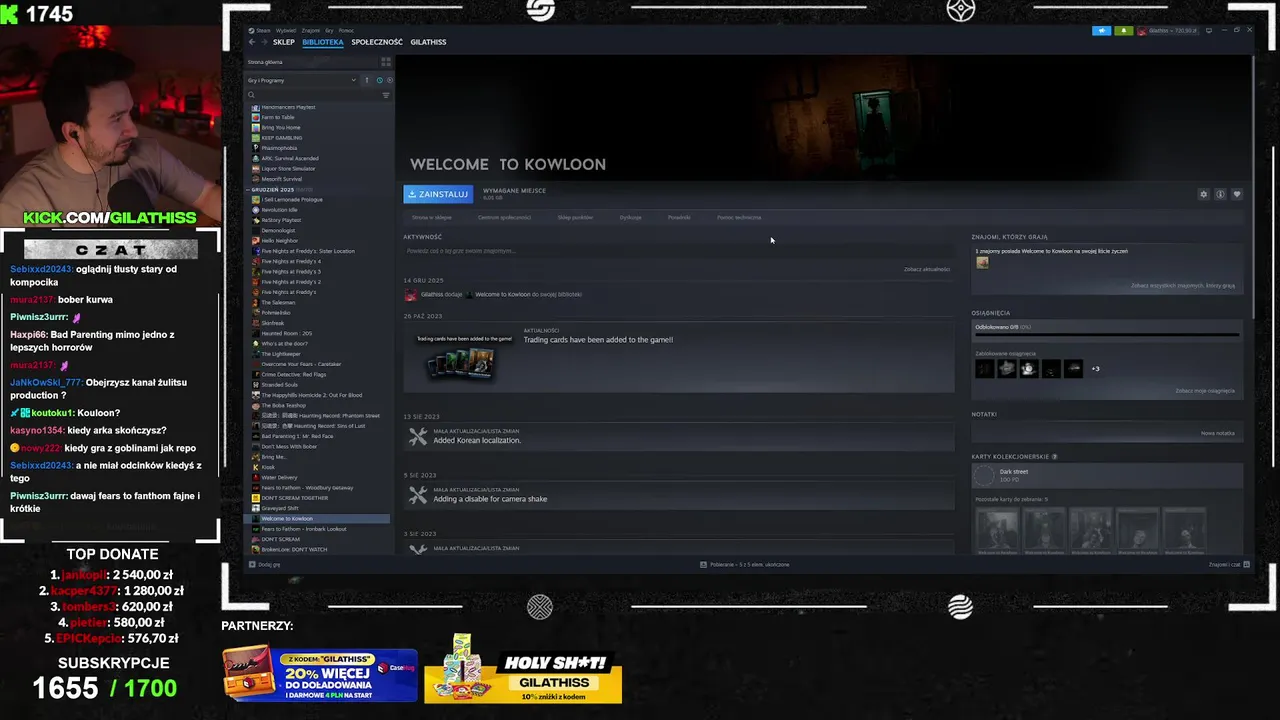Go forward with the Steam forward arrow

tap(264, 42)
